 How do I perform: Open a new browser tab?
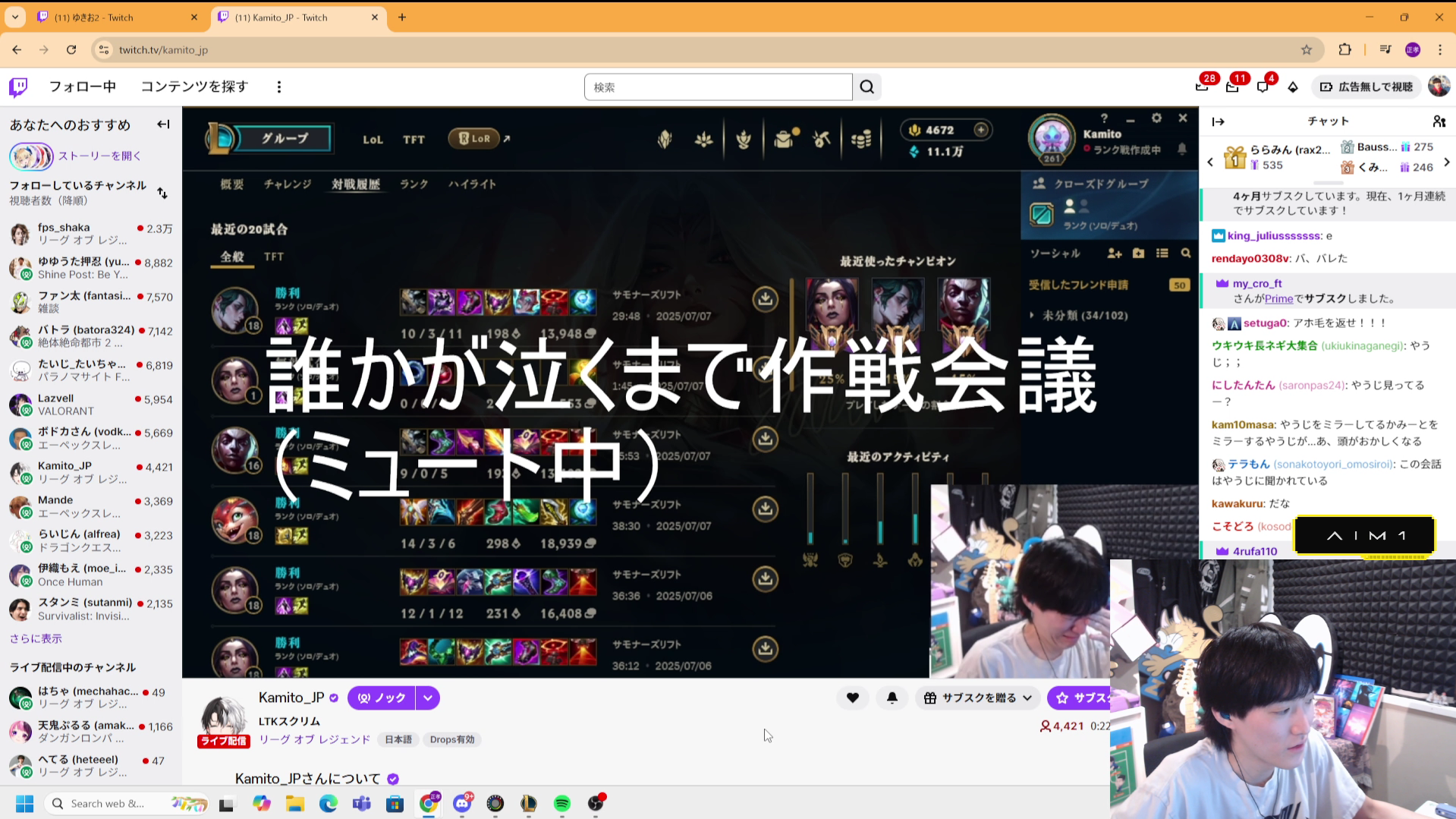402,17
